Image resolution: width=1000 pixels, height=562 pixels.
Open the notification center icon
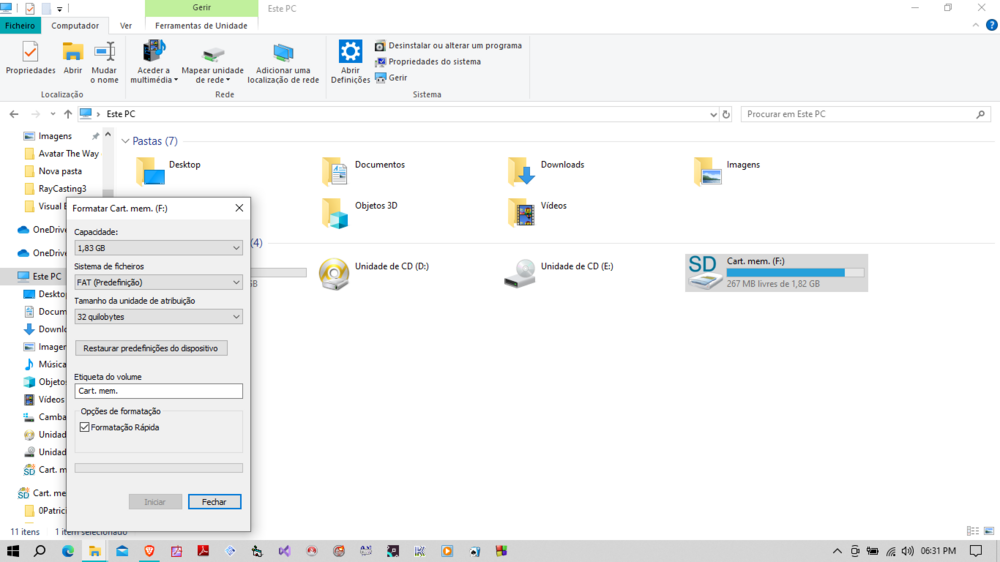coord(976,551)
